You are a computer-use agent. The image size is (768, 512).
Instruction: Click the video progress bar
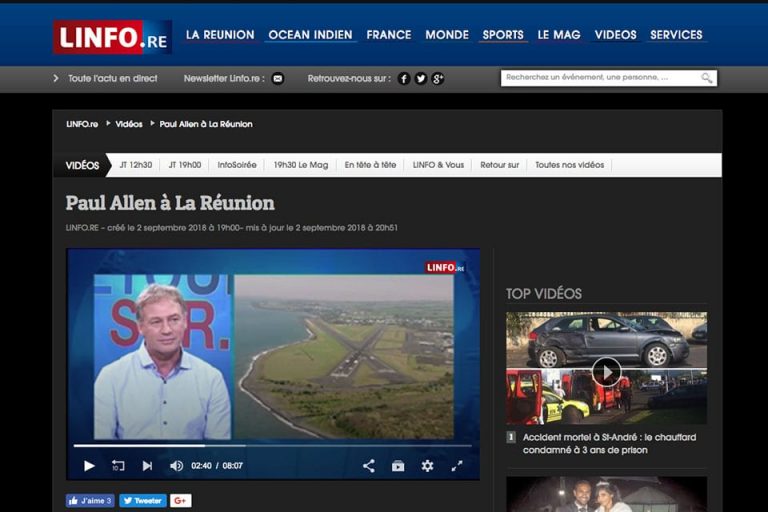tap(272, 446)
